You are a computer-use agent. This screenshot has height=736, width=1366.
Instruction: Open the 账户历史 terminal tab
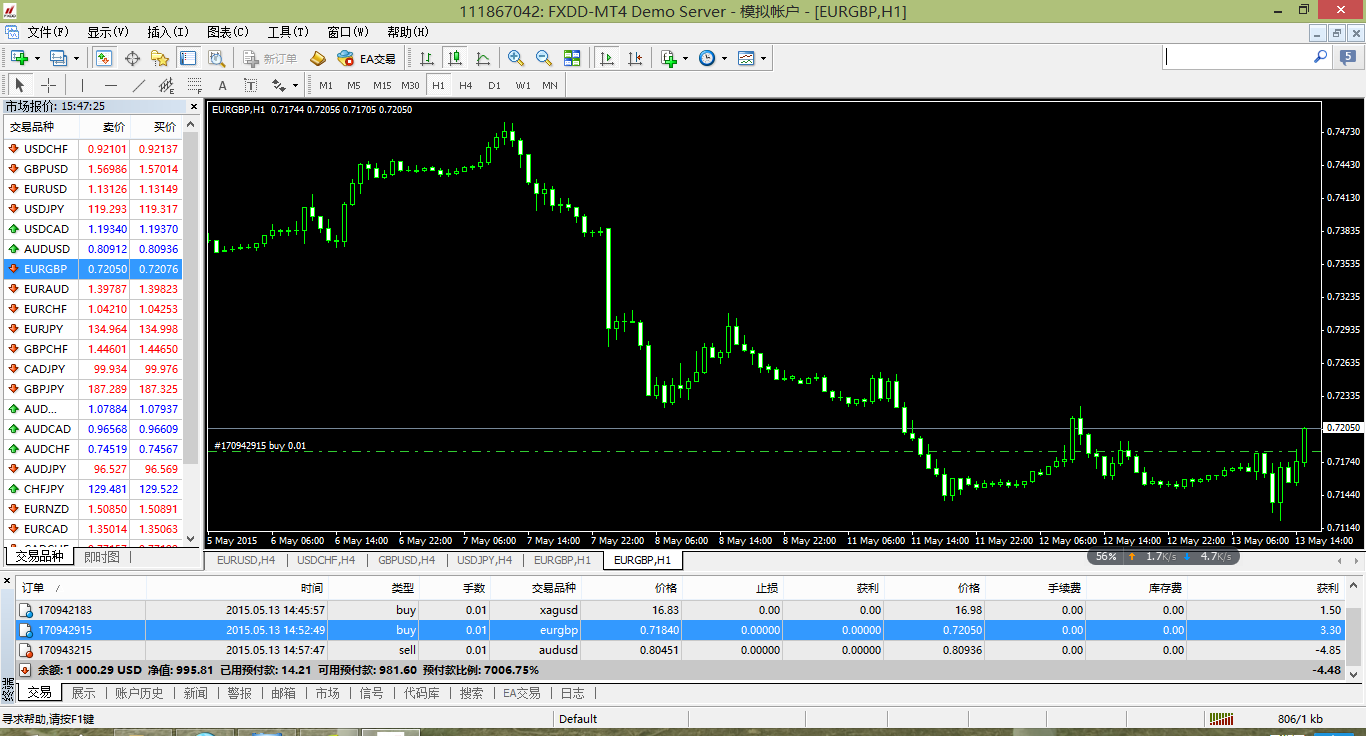[139, 693]
